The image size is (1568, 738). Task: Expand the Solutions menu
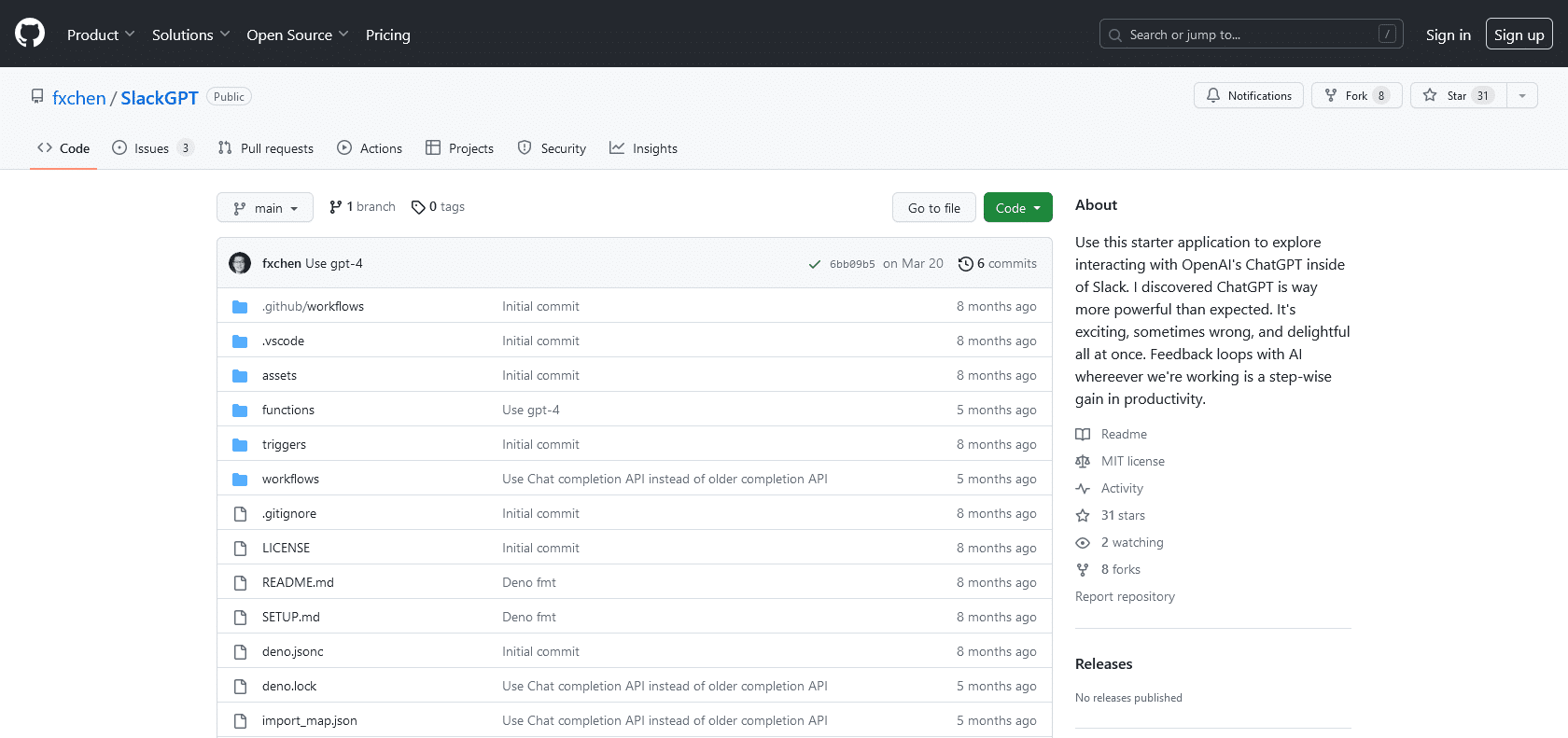pos(190,35)
